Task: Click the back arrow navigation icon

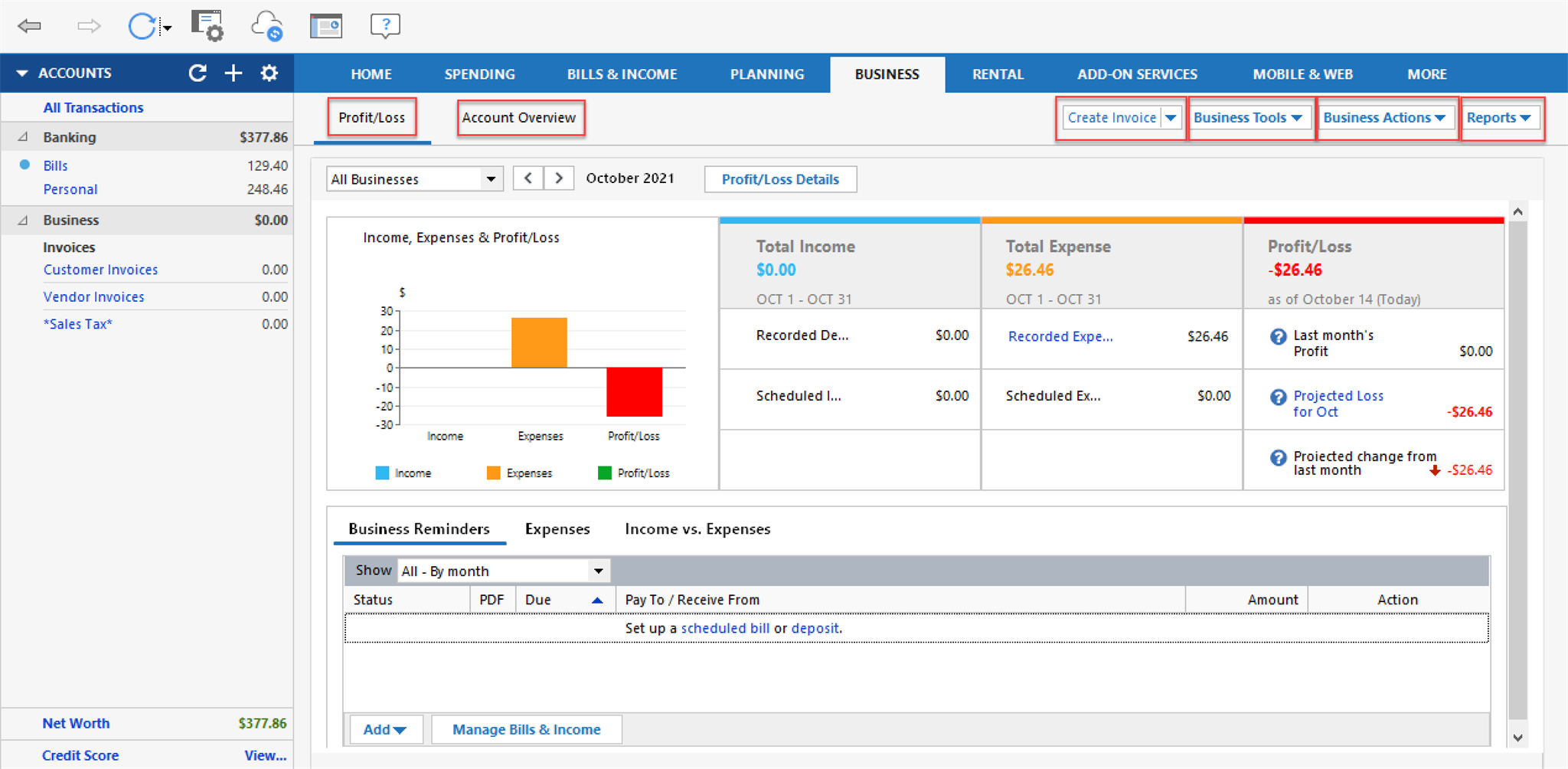Action: (29, 26)
